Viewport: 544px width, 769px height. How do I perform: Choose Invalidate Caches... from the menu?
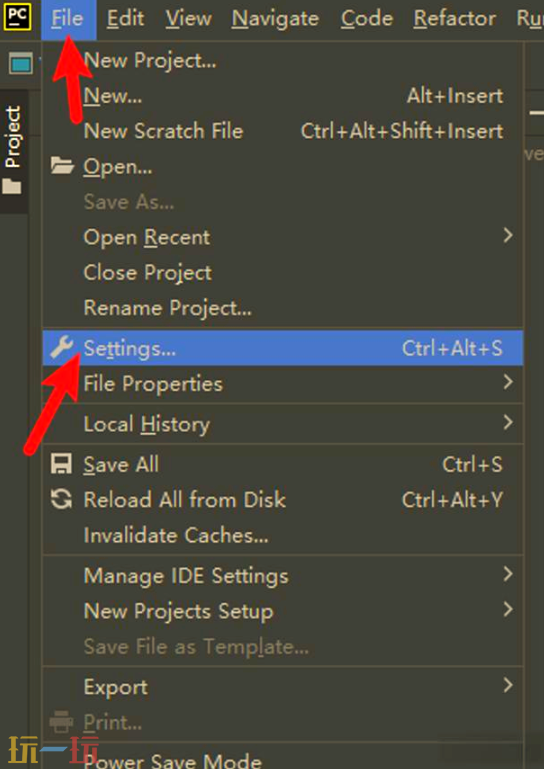[x=283, y=535]
